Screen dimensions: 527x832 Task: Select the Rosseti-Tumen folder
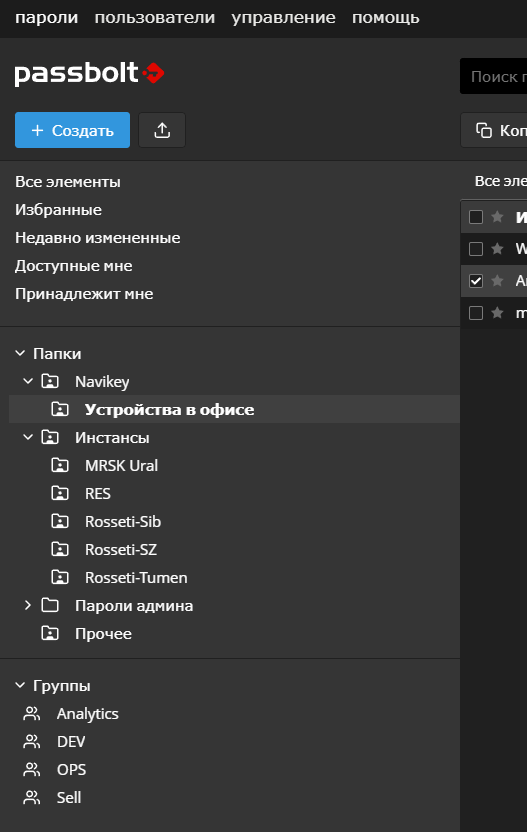point(136,577)
